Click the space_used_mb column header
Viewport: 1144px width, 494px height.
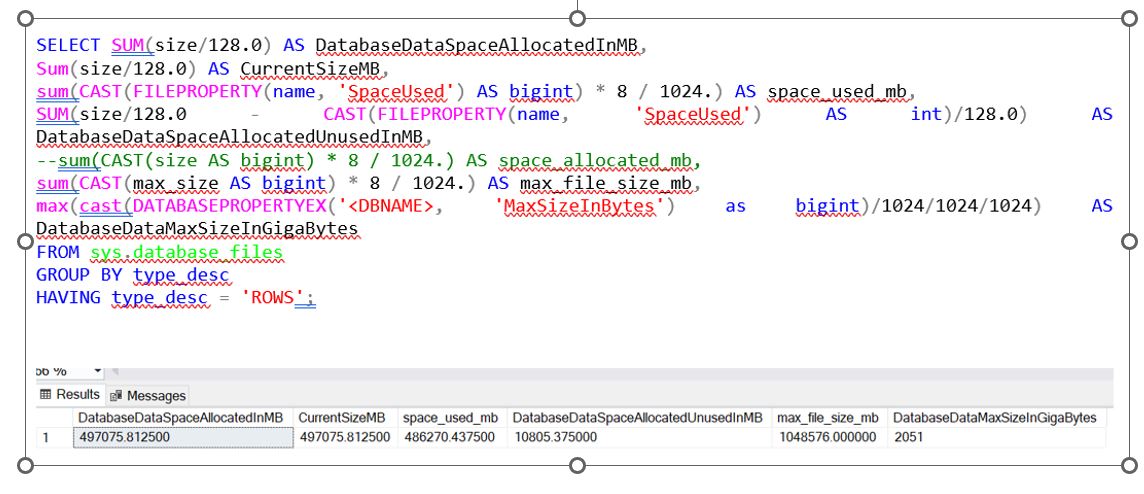tap(449, 417)
